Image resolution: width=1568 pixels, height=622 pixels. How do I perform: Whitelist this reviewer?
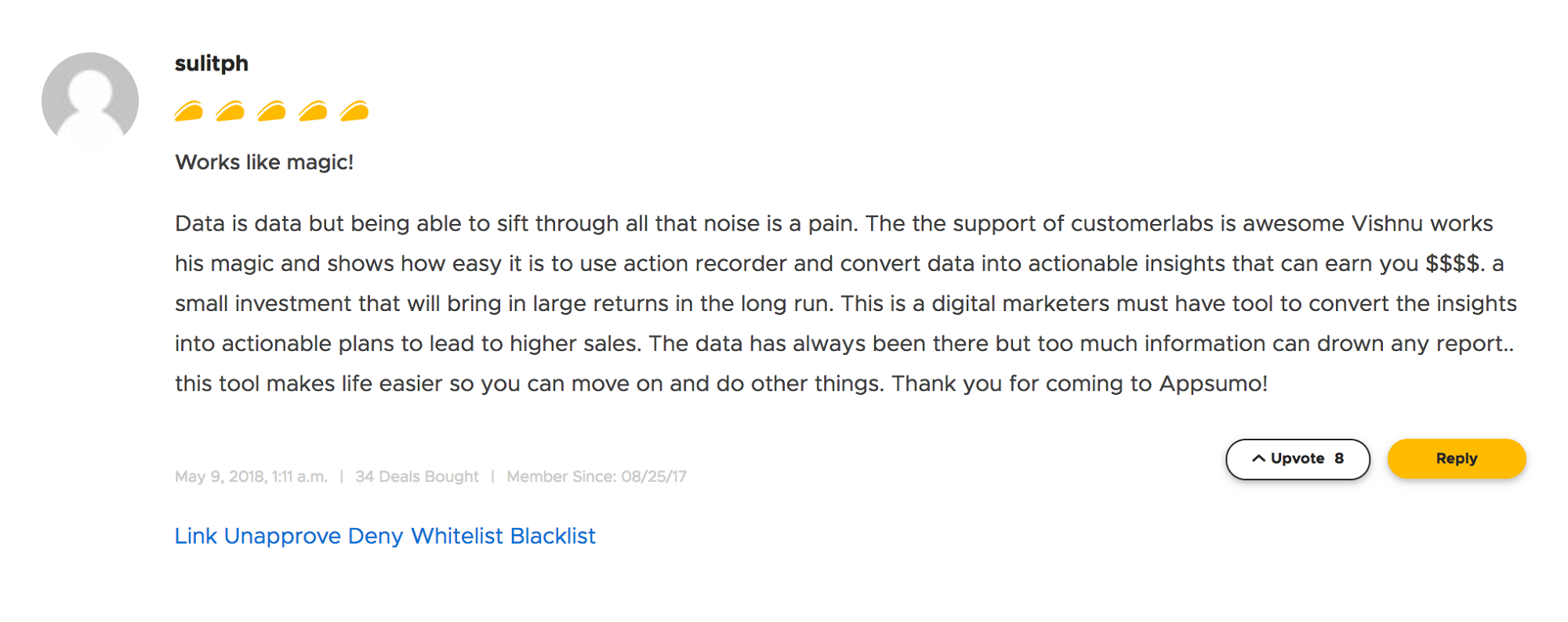click(x=456, y=536)
